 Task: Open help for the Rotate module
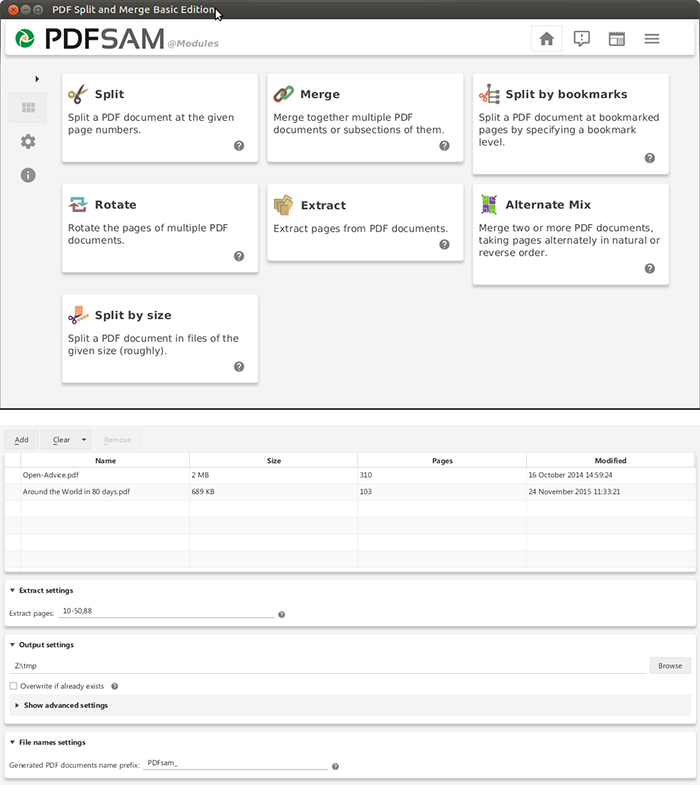[239, 256]
